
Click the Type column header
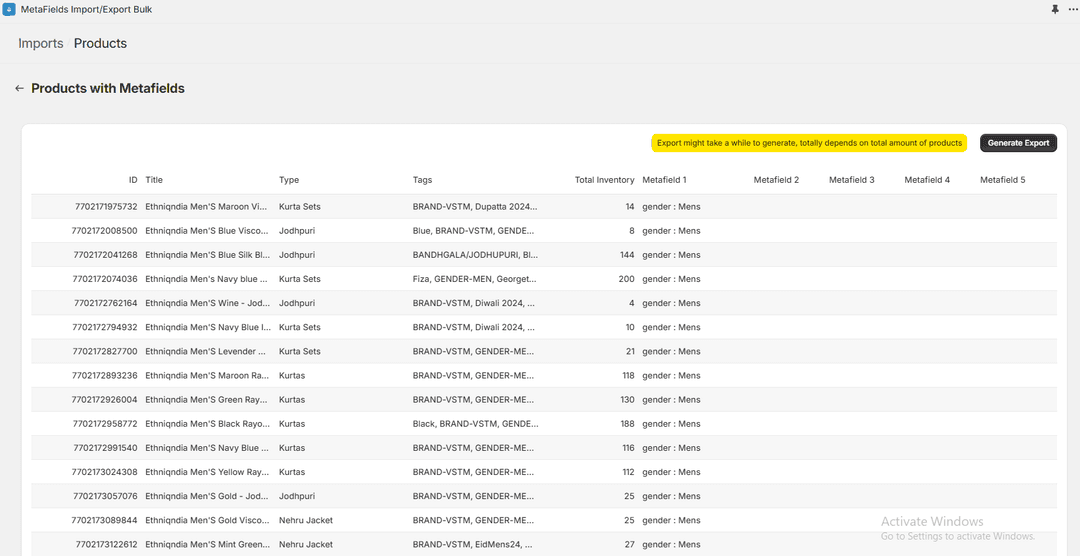pos(289,180)
